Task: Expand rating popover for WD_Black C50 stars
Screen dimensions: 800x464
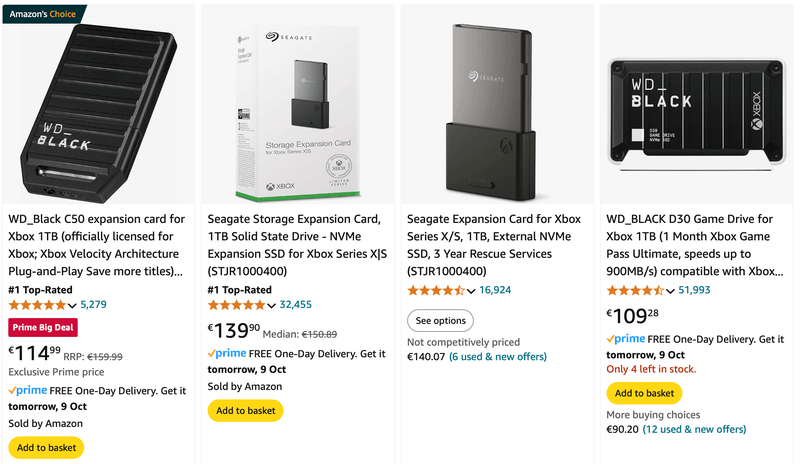Action: point(72,304)
